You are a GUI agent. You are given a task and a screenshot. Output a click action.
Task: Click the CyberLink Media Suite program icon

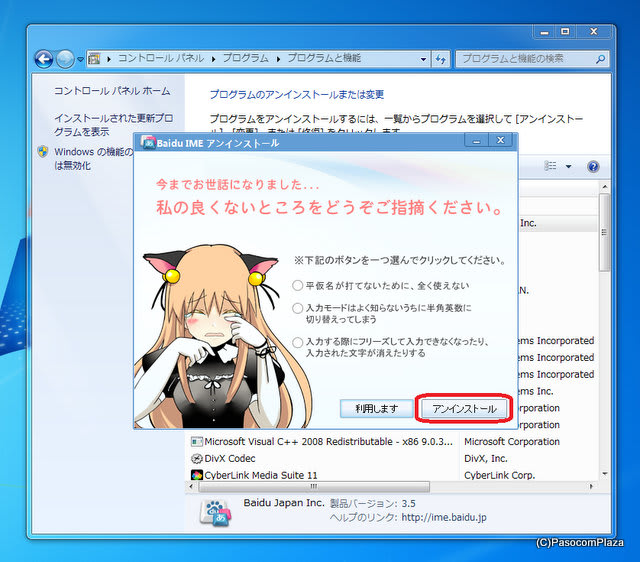pyautogui.click(x=197, y=475)
